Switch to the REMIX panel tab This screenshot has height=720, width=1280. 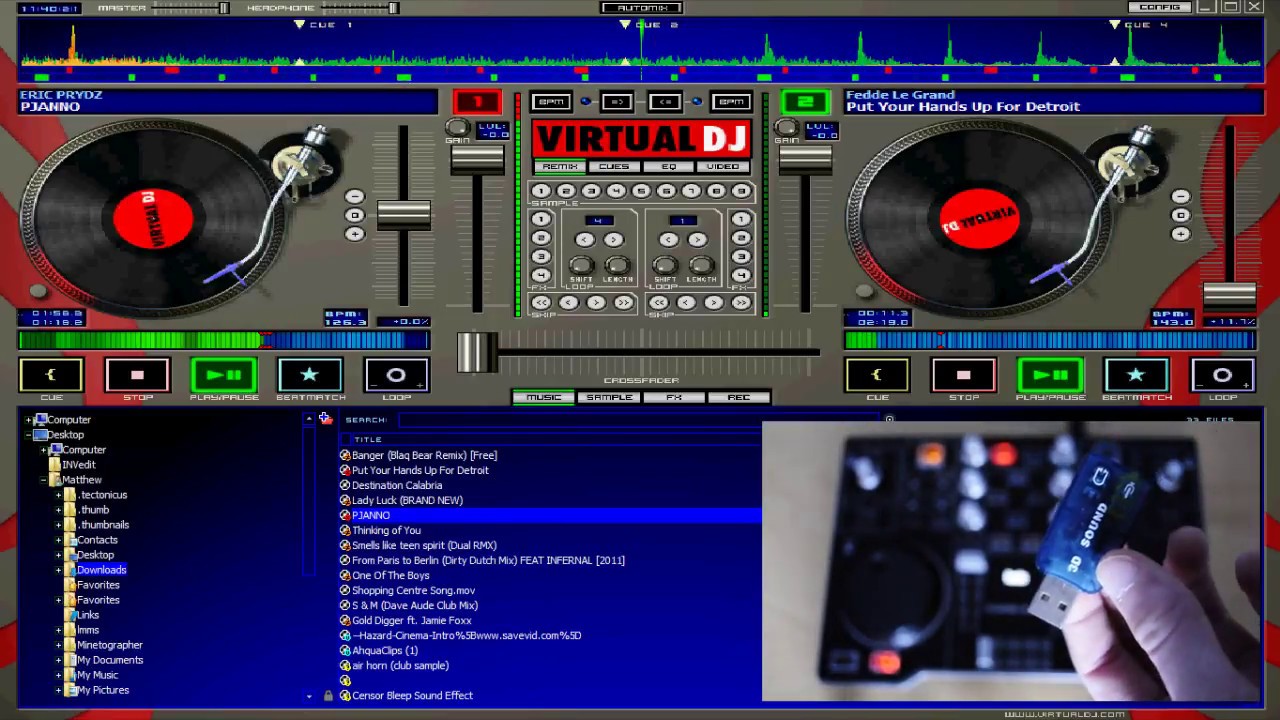coord(560,167)
